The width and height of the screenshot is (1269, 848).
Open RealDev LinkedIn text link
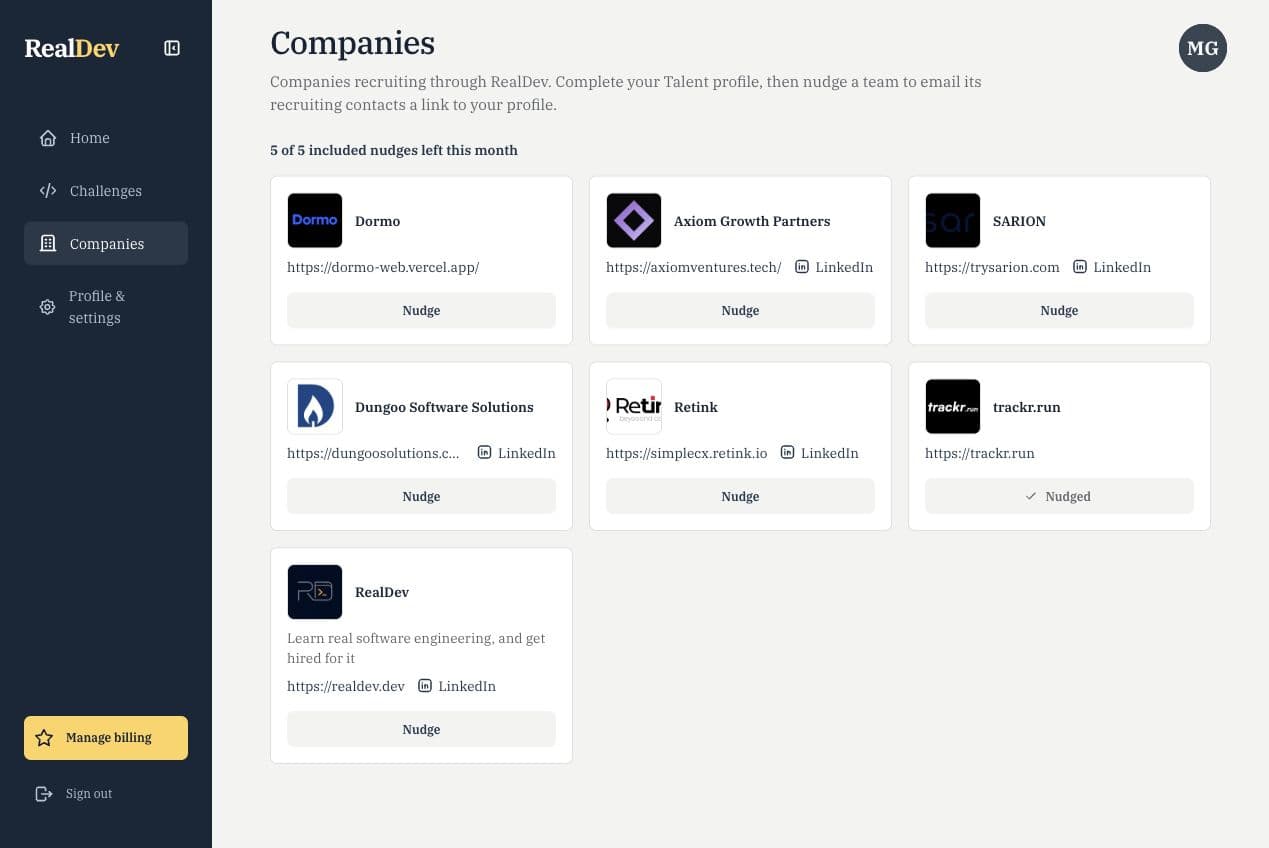(x=467, y=686)
